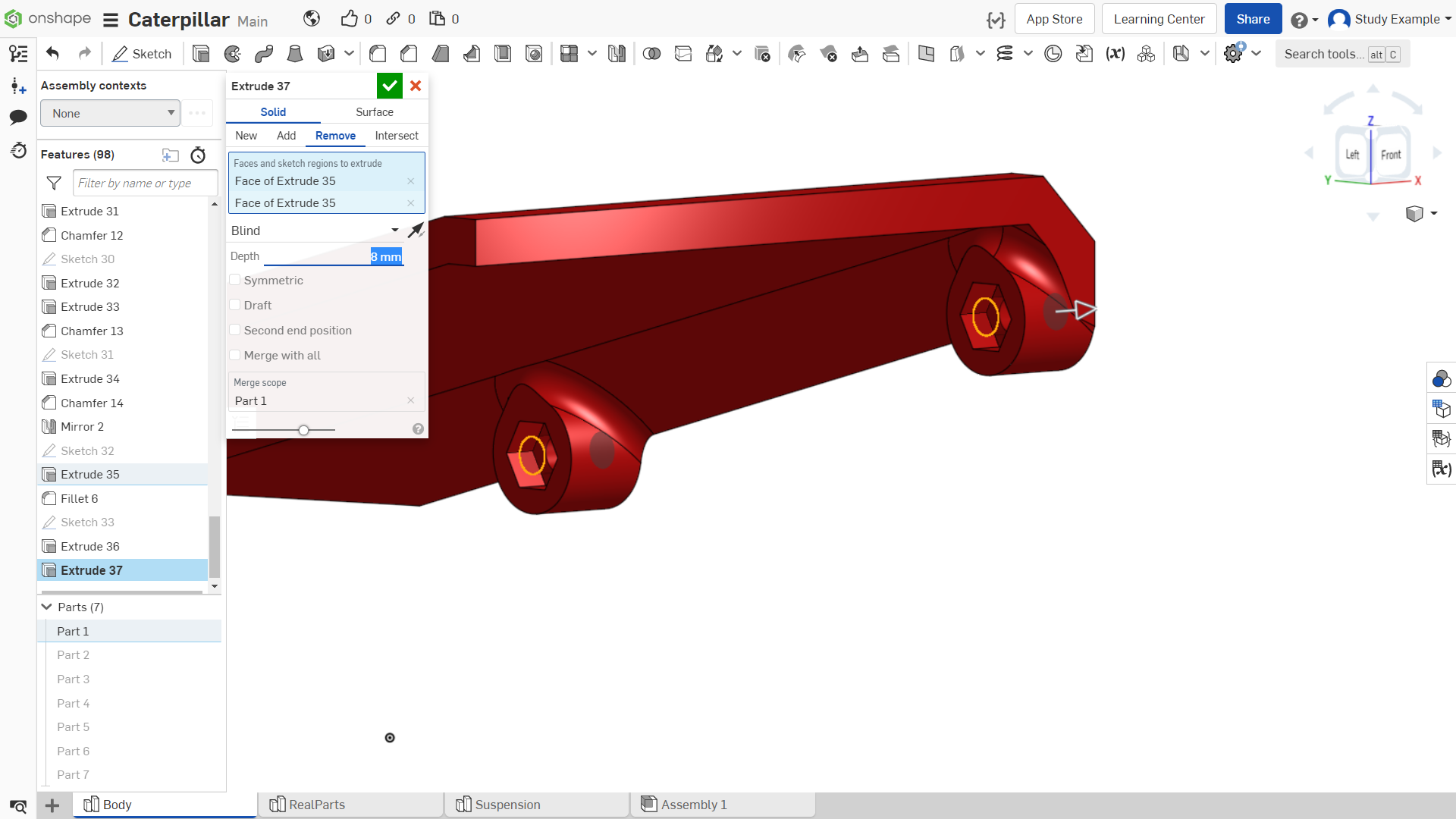
Task: Click the Filter by name or type field
Action: click(x=146, y=183)
